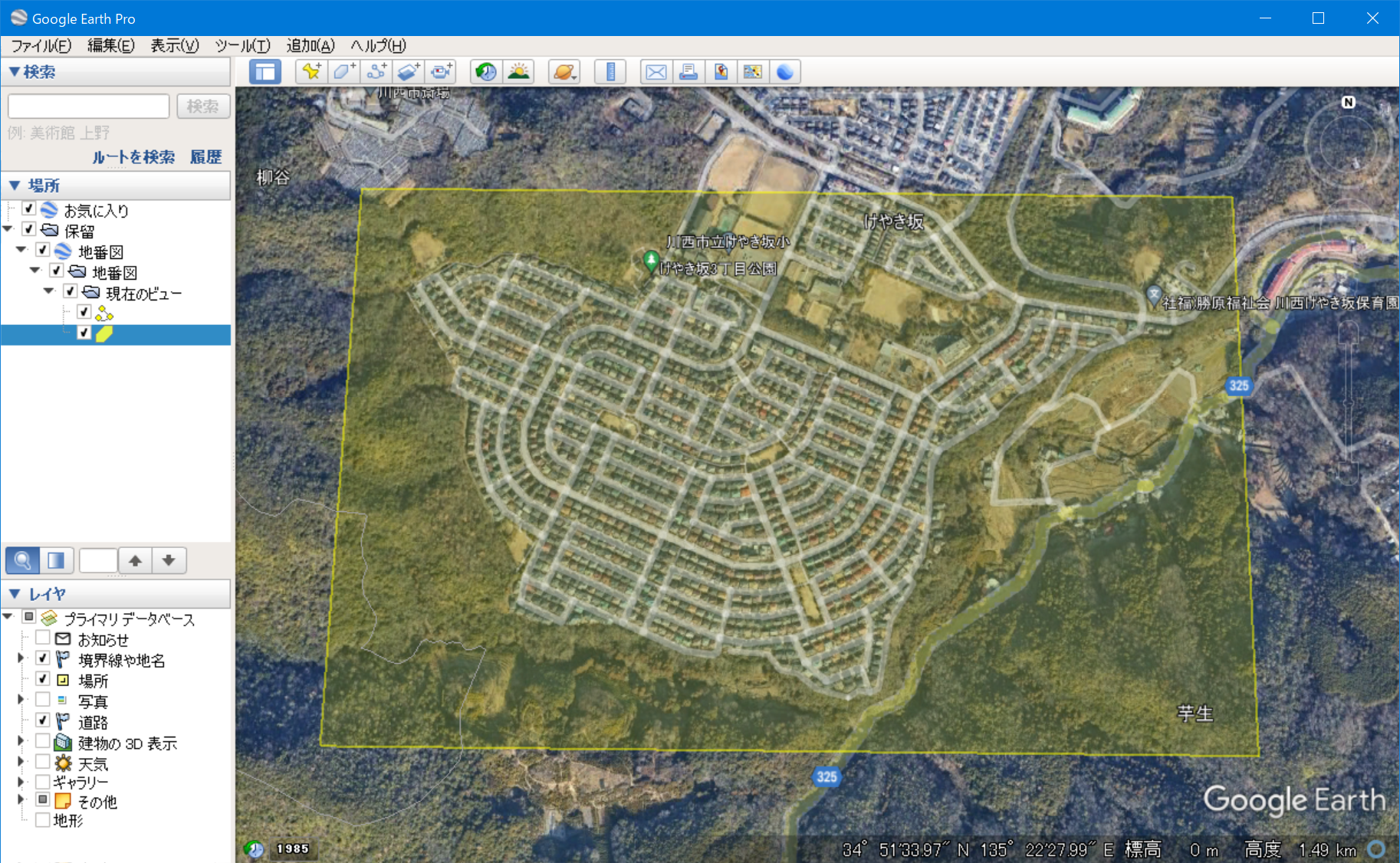Click the 325 route badge on the map's right side
The width and height of the screenshot is (1400, 863).
coord(1238,386)
